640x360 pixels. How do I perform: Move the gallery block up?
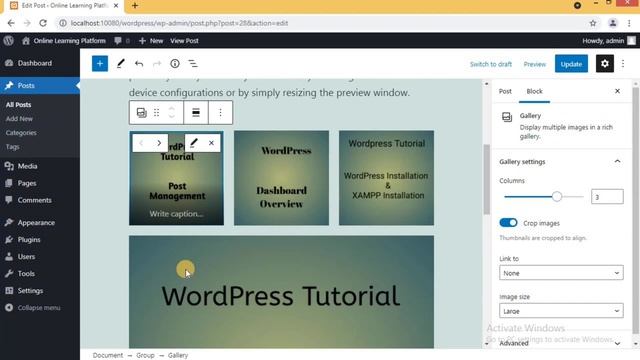click(172, 109)
